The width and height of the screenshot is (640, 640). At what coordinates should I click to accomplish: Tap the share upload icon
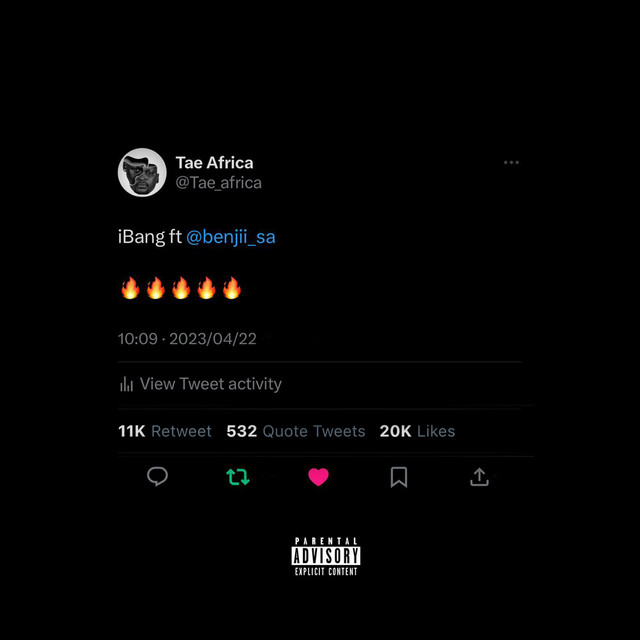479,477
